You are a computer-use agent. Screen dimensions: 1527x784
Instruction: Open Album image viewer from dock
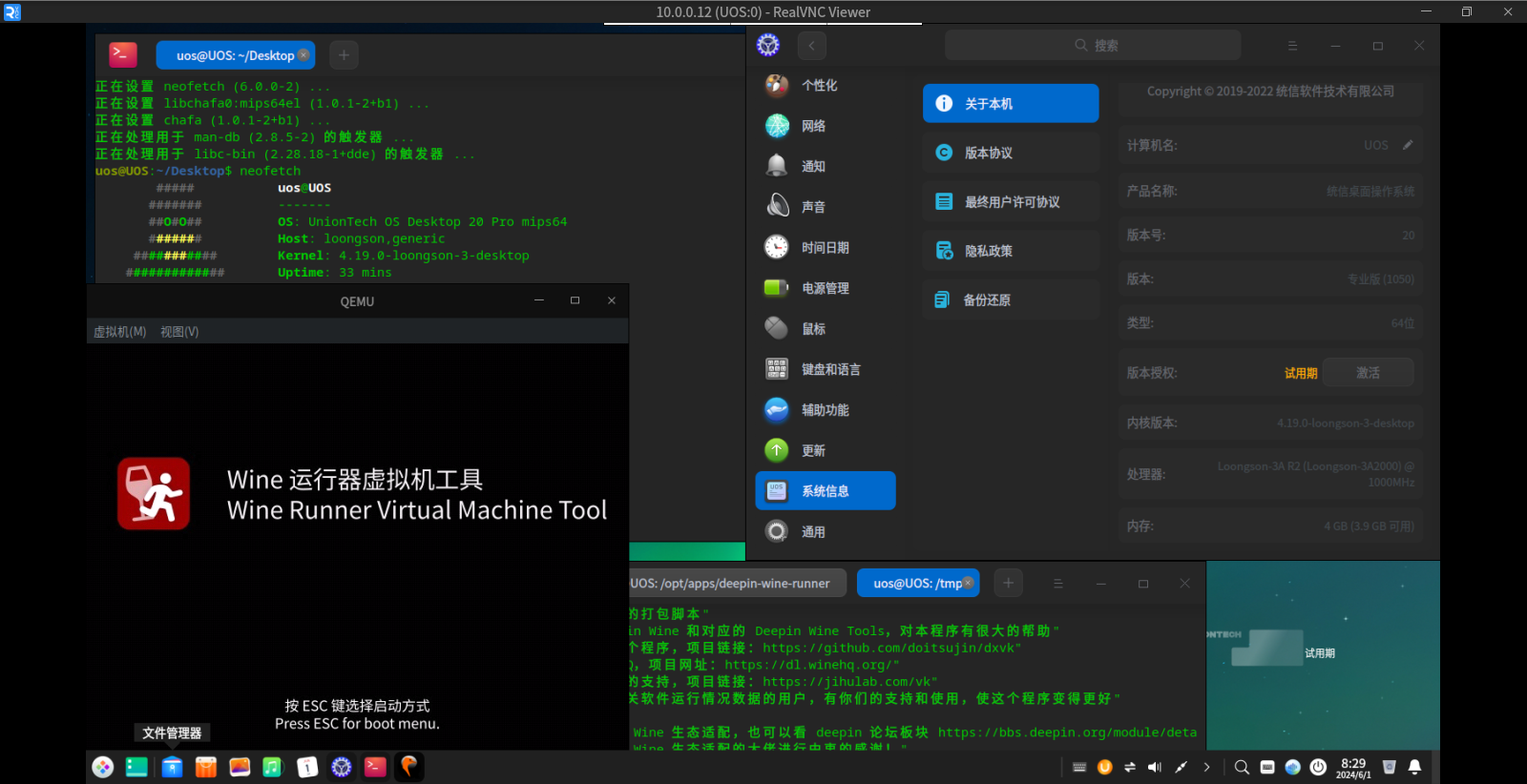[x=240, y=767]
